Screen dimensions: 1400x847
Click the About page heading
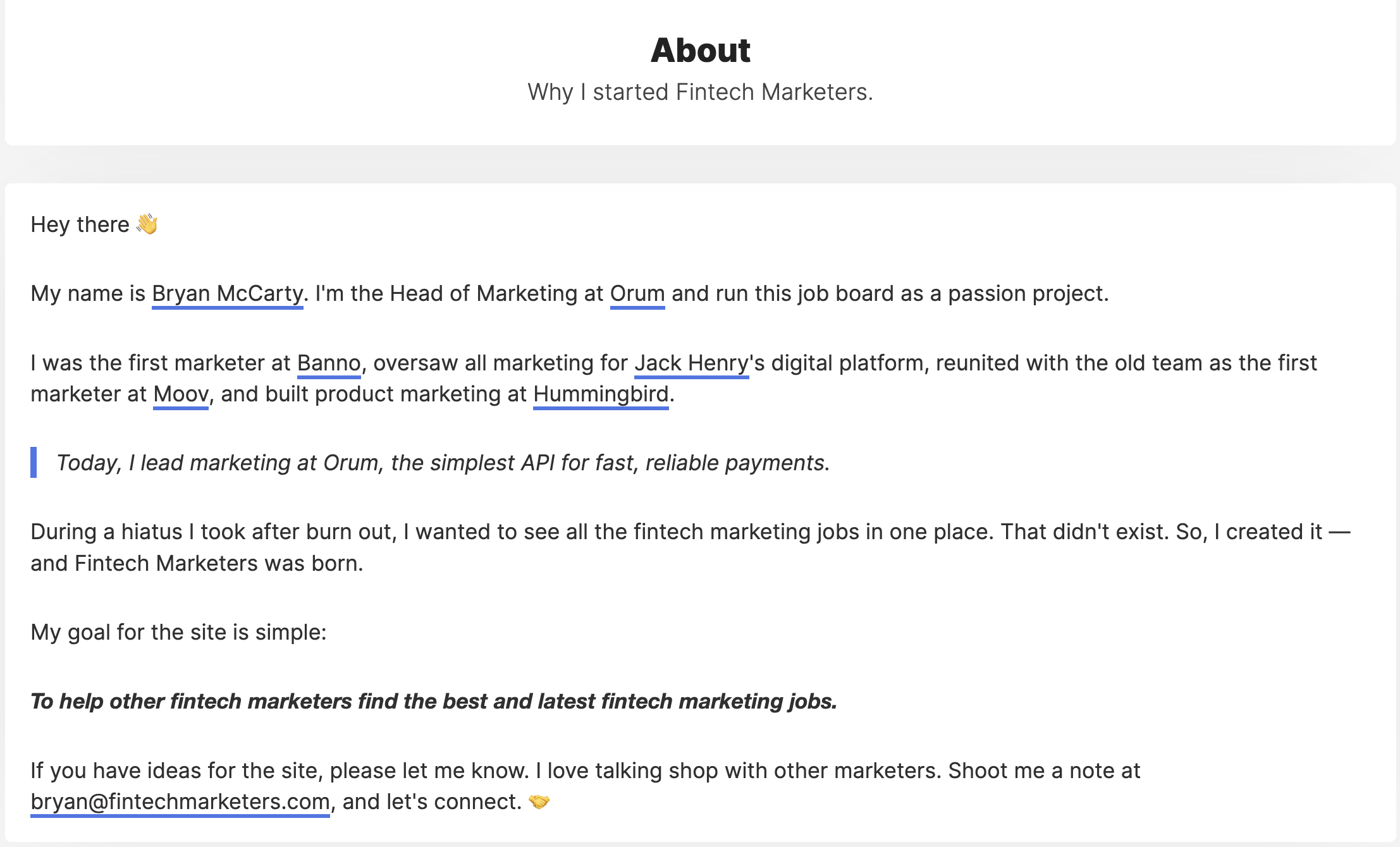[x=700, y=51]
